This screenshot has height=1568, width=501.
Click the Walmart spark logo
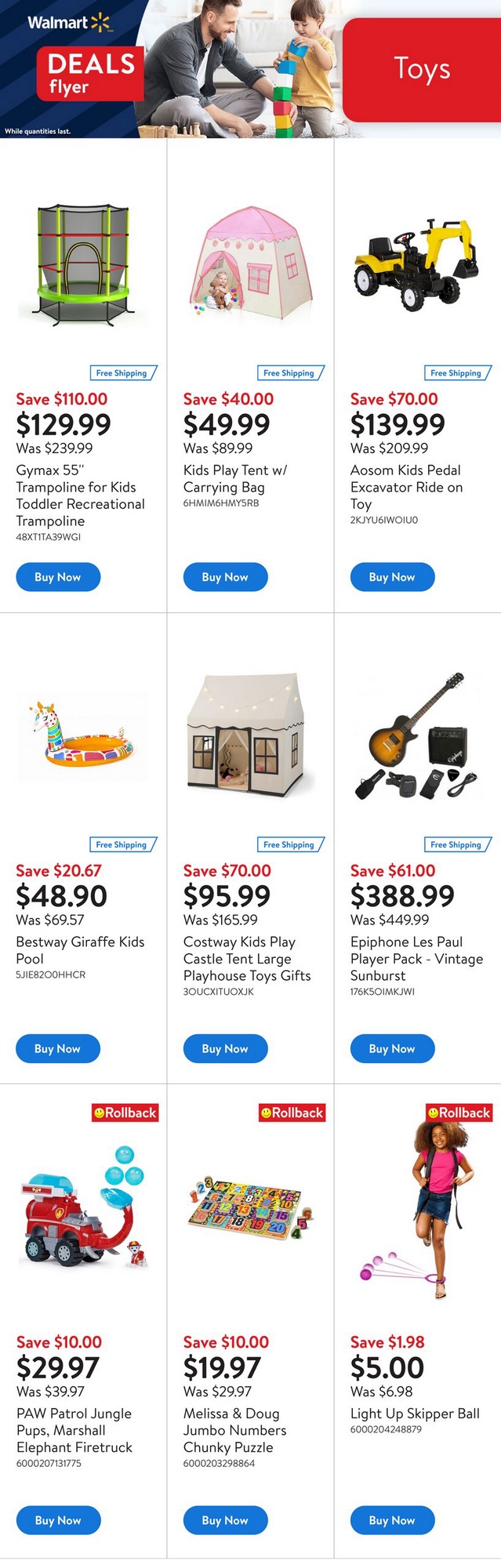click(x=100, y=23)
